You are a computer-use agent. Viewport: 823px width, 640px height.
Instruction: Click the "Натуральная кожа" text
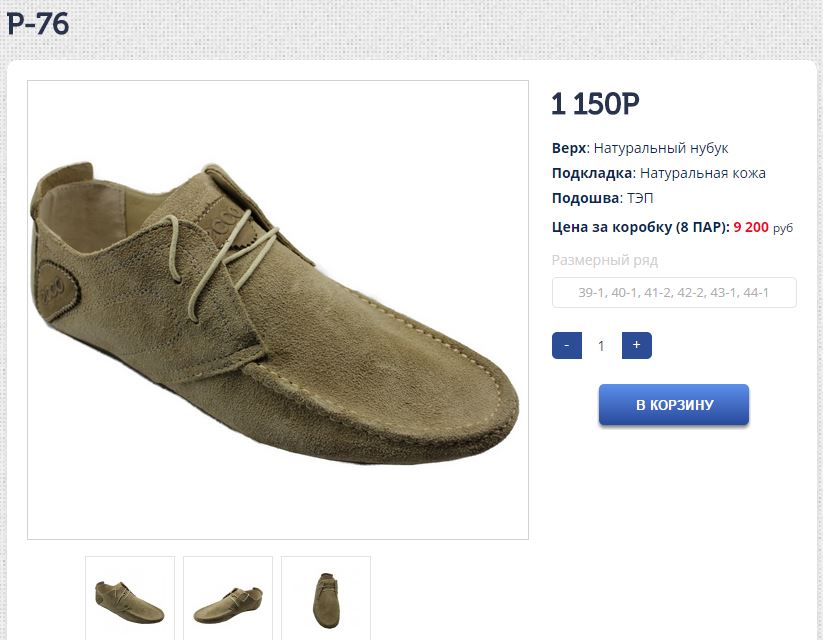(x=703, y=173)
